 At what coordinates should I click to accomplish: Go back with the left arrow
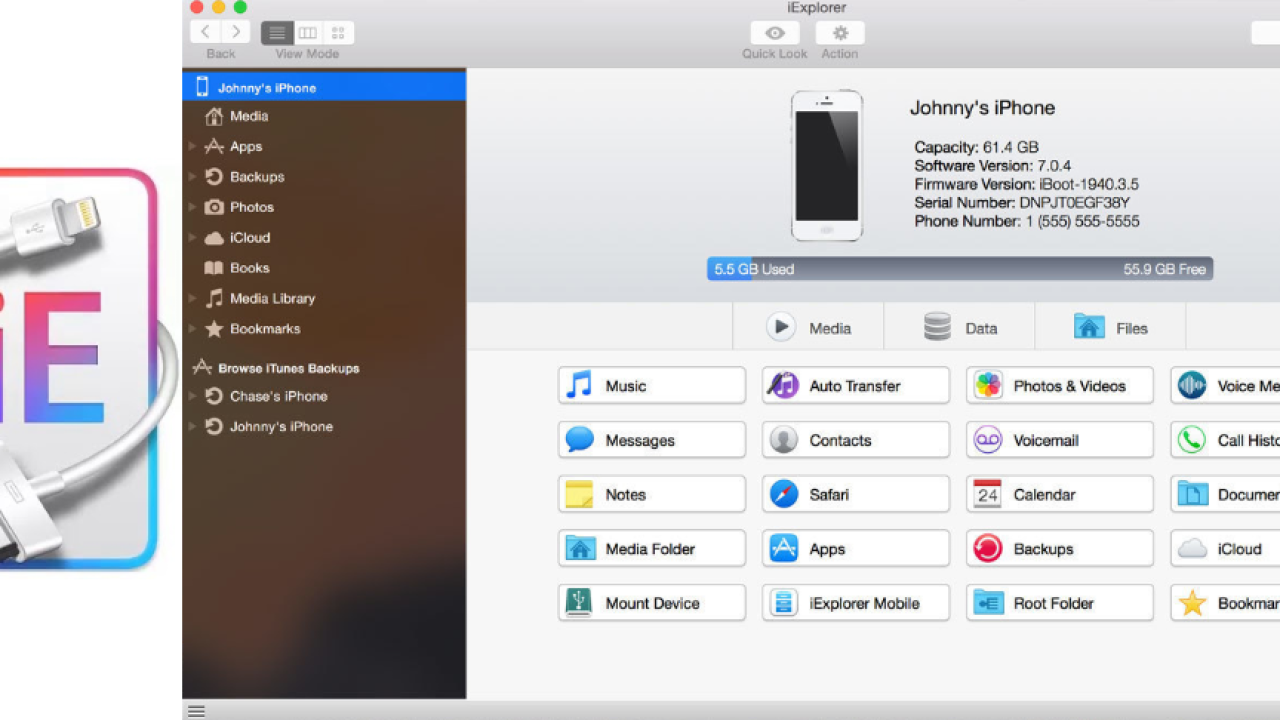pyautogui.click(x=205, y=33)
